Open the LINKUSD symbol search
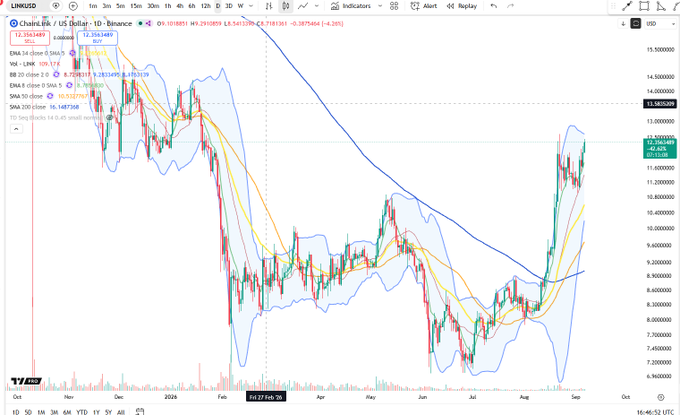 point(23,6)
